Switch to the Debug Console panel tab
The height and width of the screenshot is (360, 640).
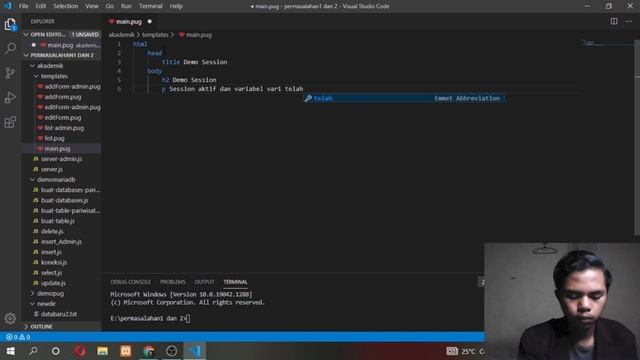pyautogui.click(x=131, y=282)
